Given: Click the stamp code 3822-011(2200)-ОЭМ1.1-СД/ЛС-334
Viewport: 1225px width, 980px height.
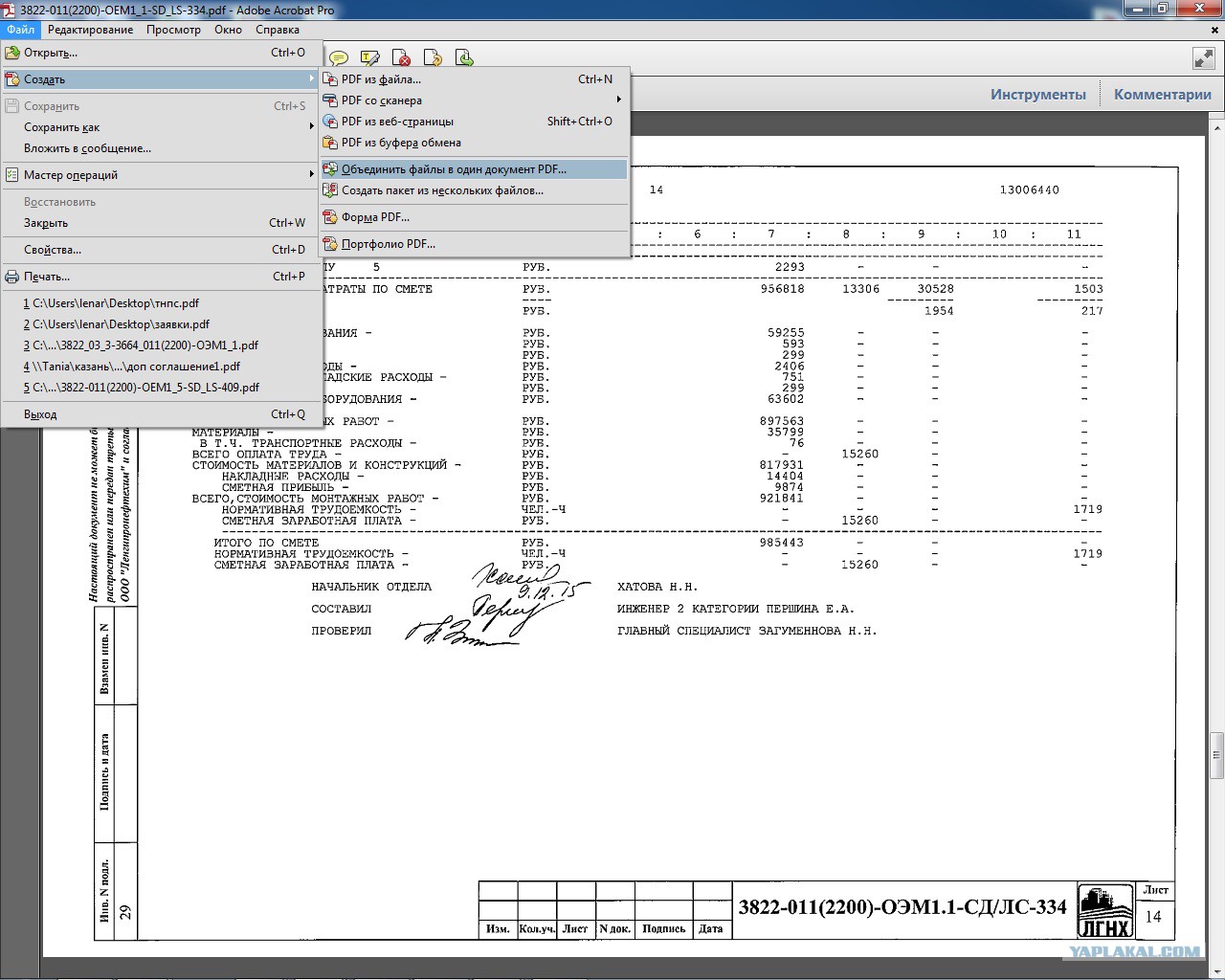Looking at the screenshot, I should click(902, 907).
